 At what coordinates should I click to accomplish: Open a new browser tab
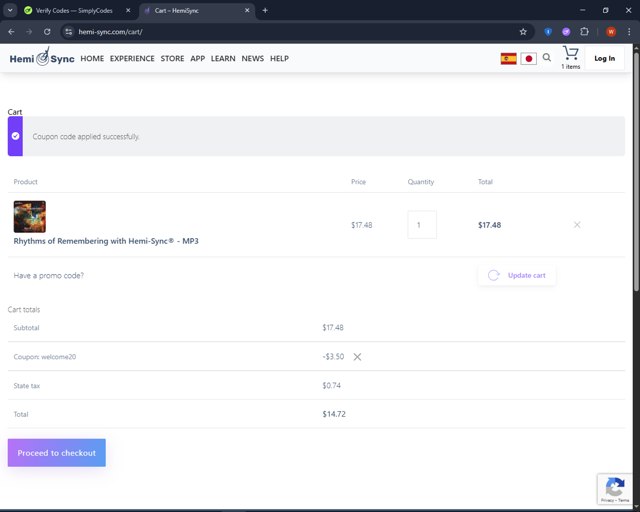click(265, 10)
